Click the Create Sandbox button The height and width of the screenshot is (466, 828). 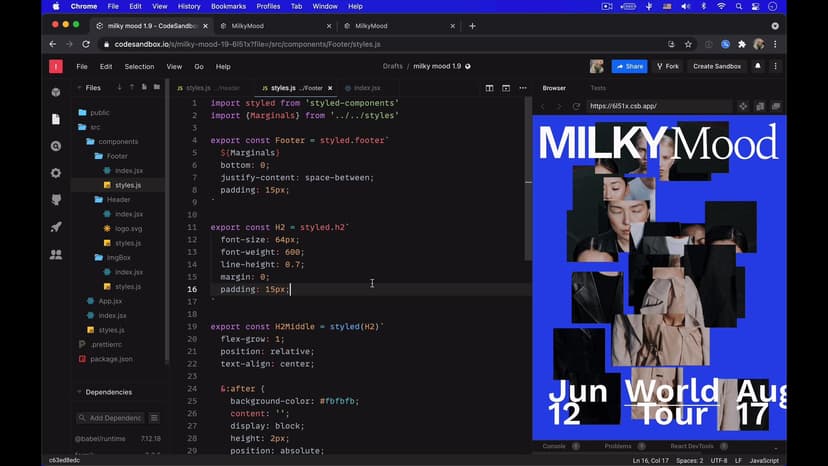click(716, 66)
